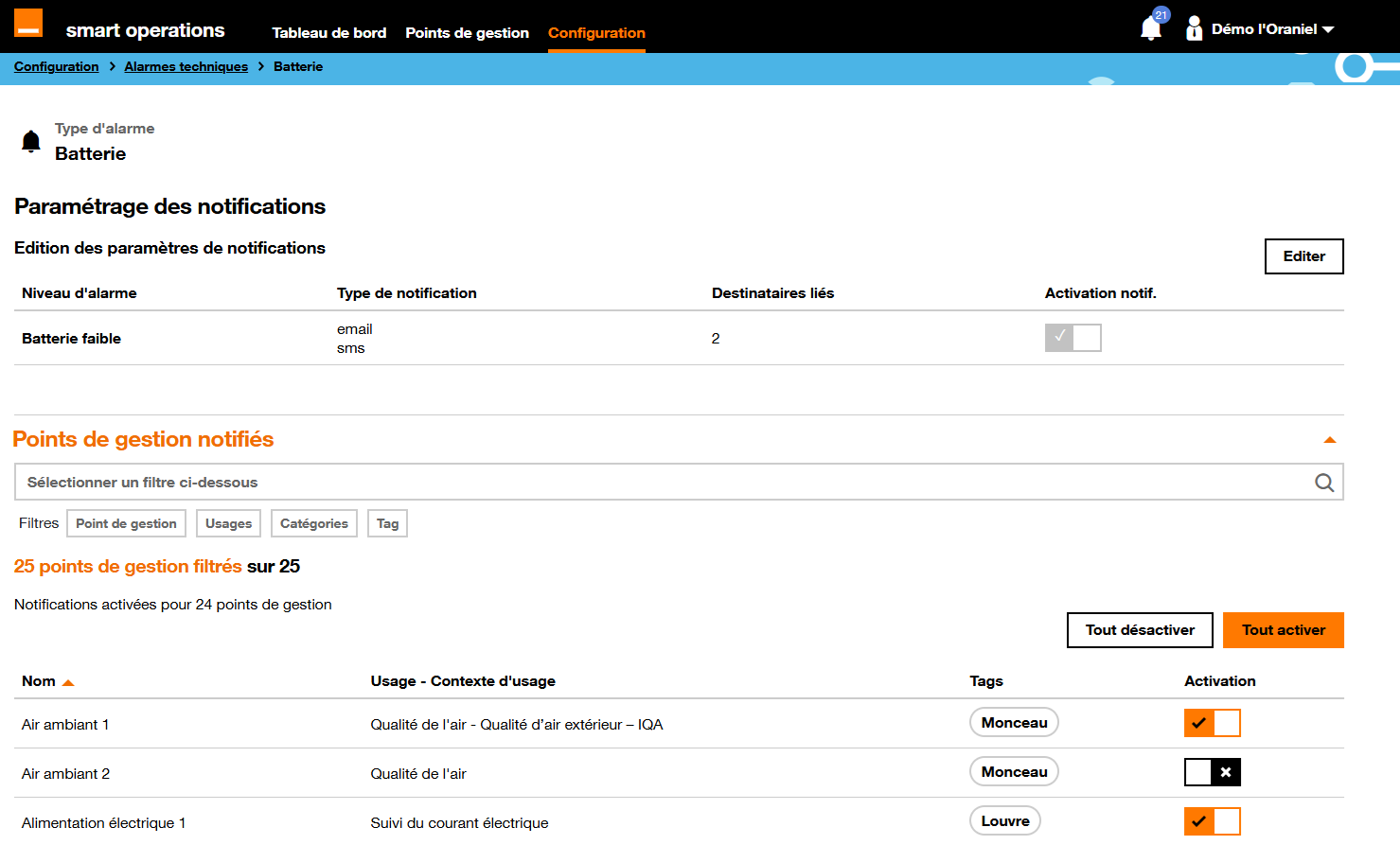
Task: Toggle activation for Alimentation électrique 1
Action: click(1213, 821)
